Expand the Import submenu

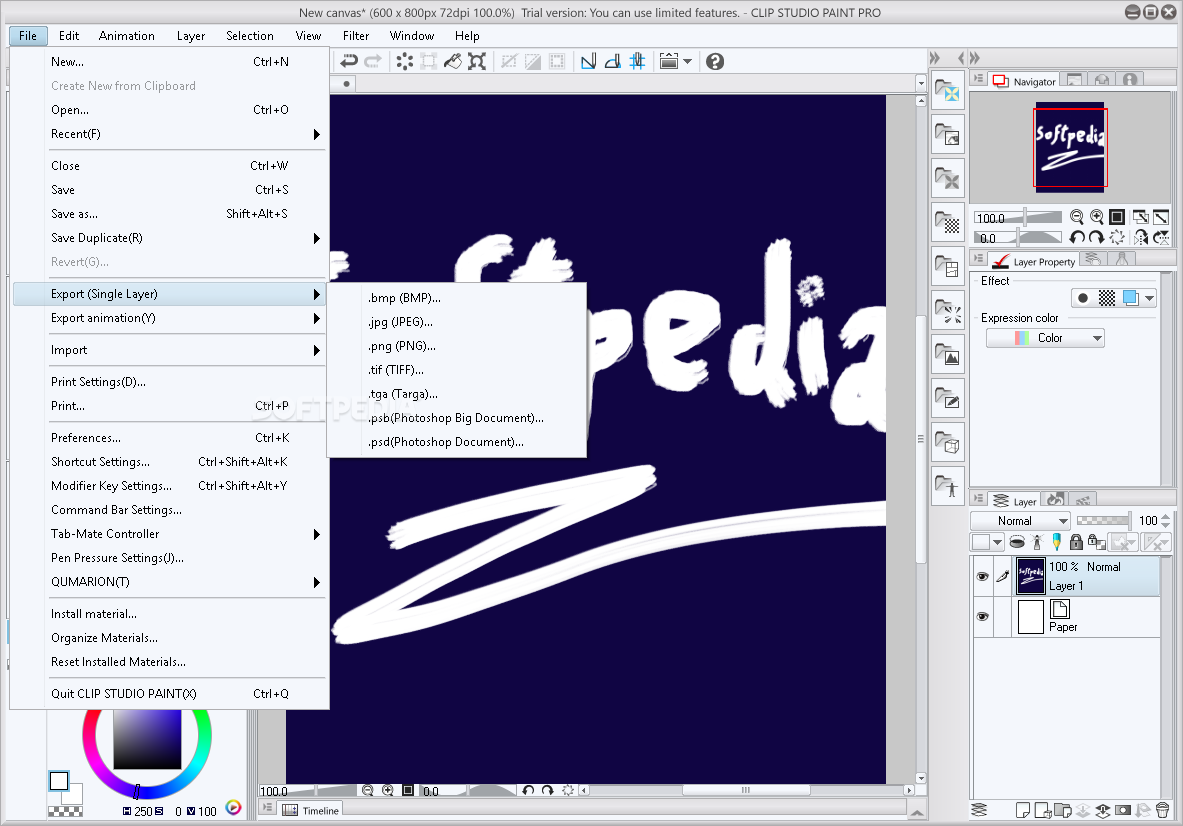click(170, 350)
